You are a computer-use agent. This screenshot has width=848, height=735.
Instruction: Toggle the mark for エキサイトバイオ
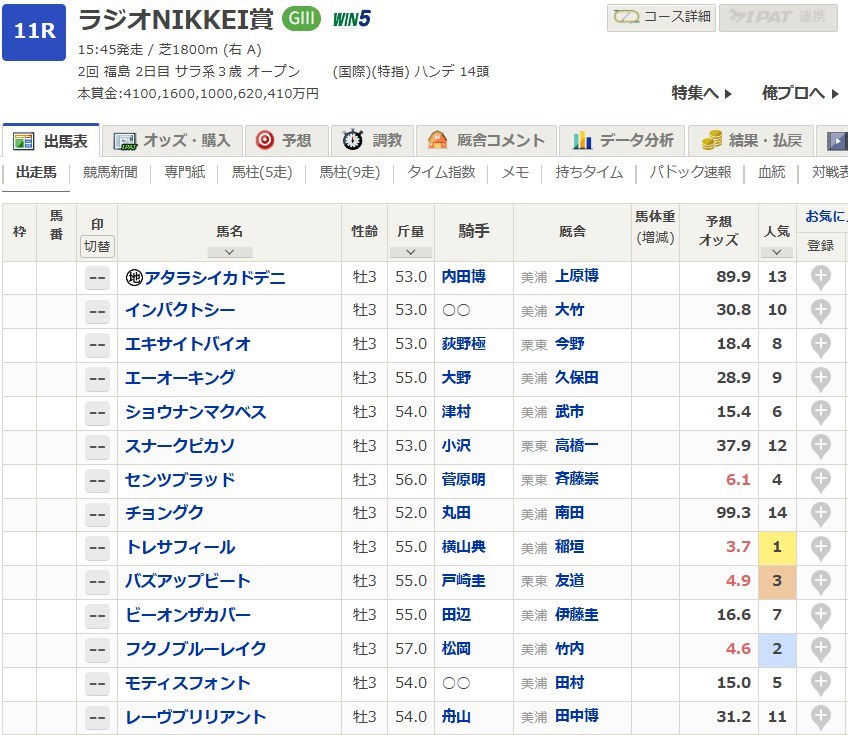[97, 346]
